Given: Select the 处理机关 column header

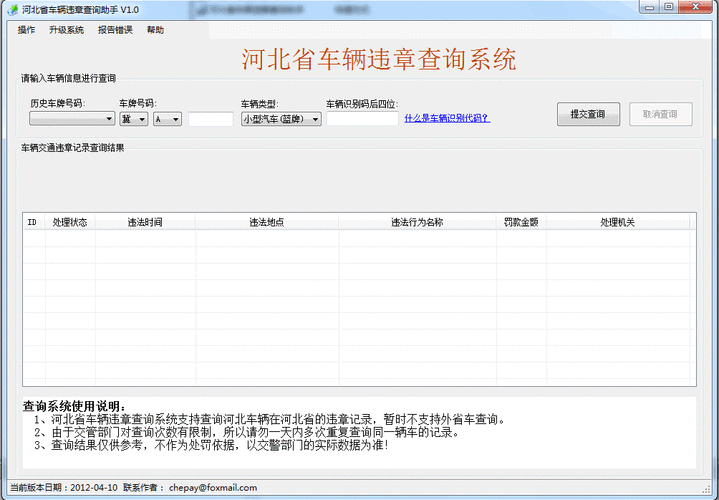Looking at the screenshot, I should coord(618,222).
